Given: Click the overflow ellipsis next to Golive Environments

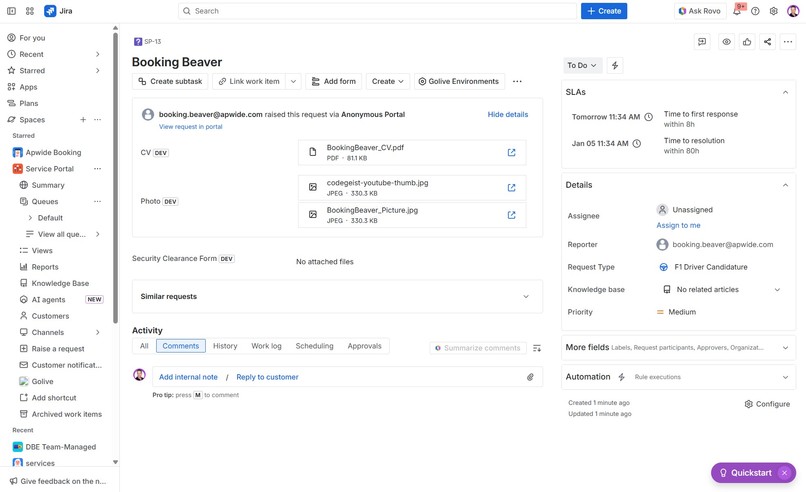Looking at the screenshot, I should 517,81.
